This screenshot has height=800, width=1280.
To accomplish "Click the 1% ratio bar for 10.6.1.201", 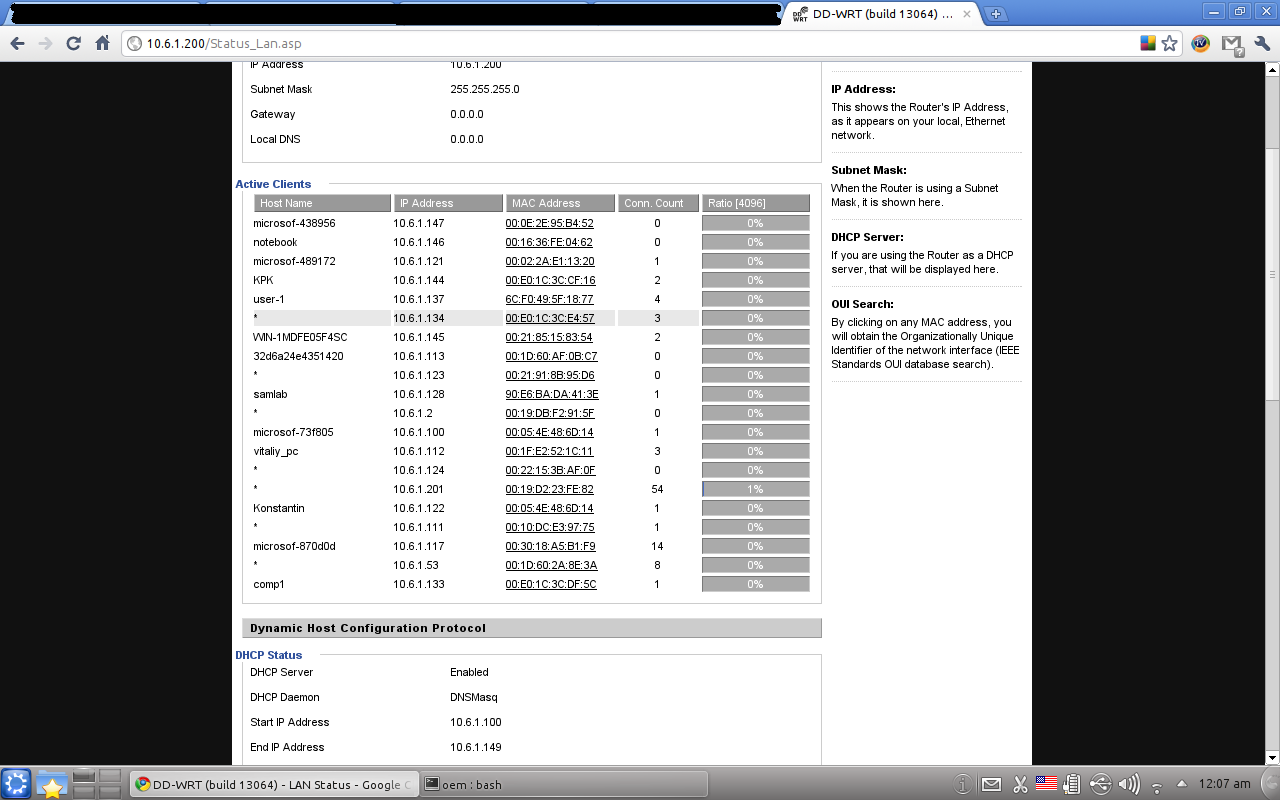I will pos(756,489).
